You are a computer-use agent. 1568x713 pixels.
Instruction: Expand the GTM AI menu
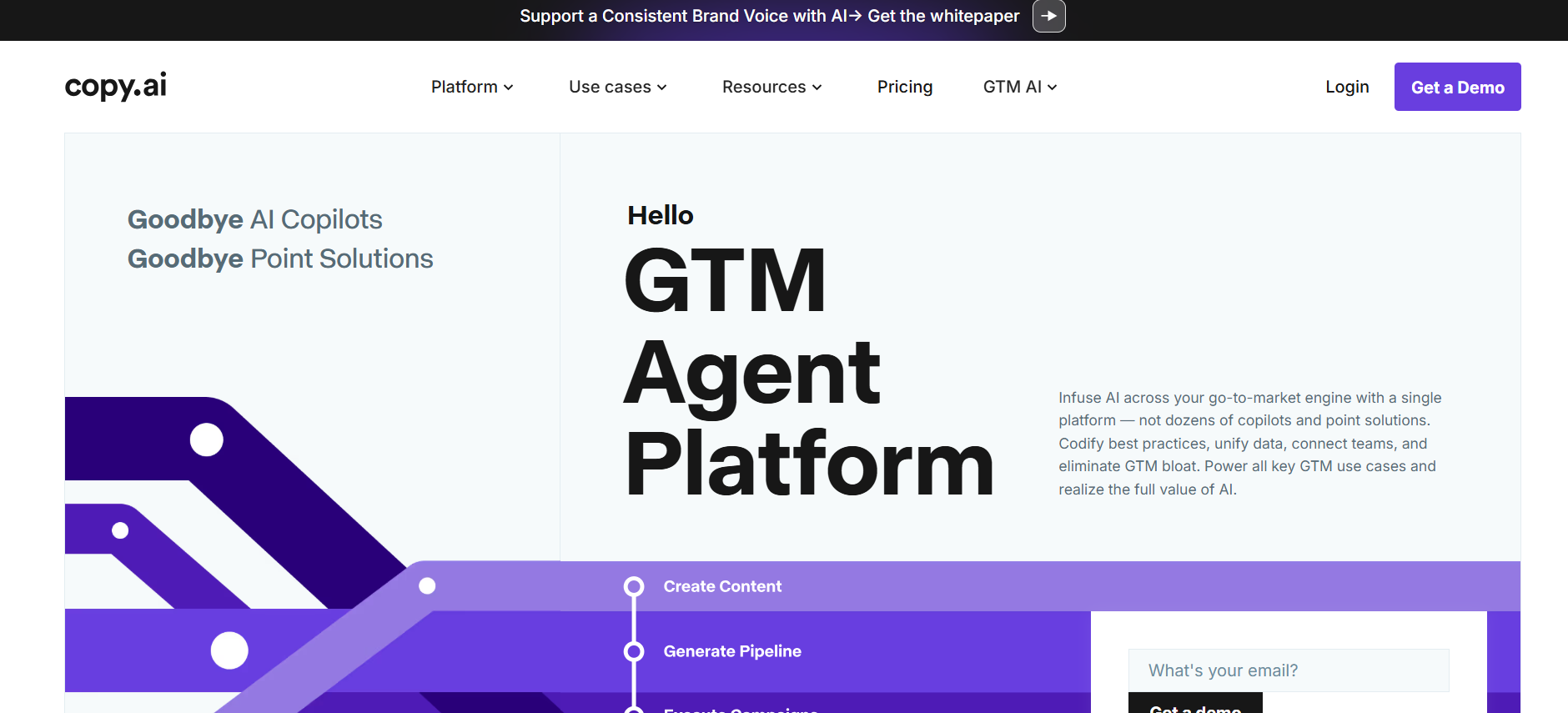pos(1020,87)
